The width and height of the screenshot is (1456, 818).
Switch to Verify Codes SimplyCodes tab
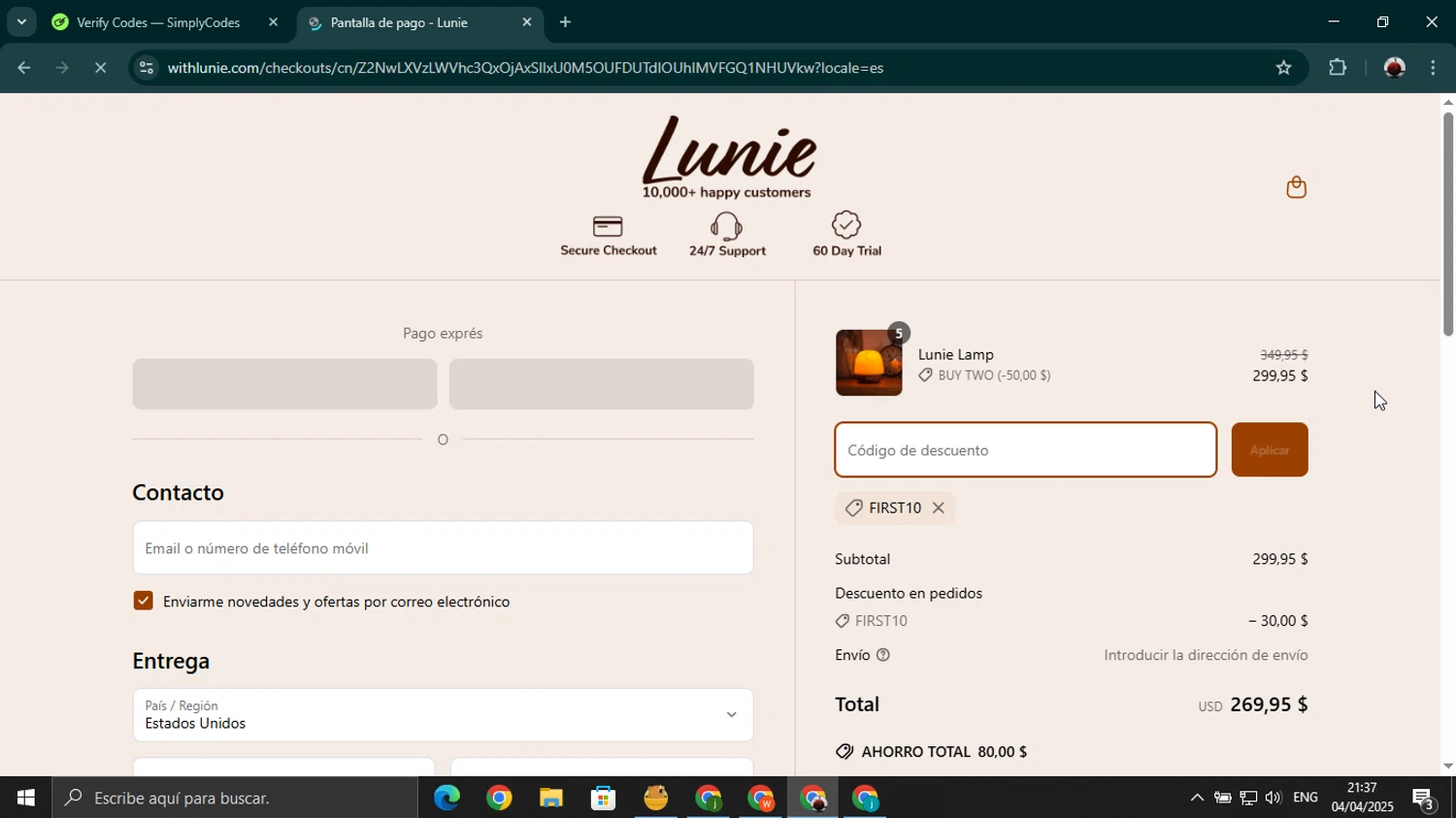point(157,22)
